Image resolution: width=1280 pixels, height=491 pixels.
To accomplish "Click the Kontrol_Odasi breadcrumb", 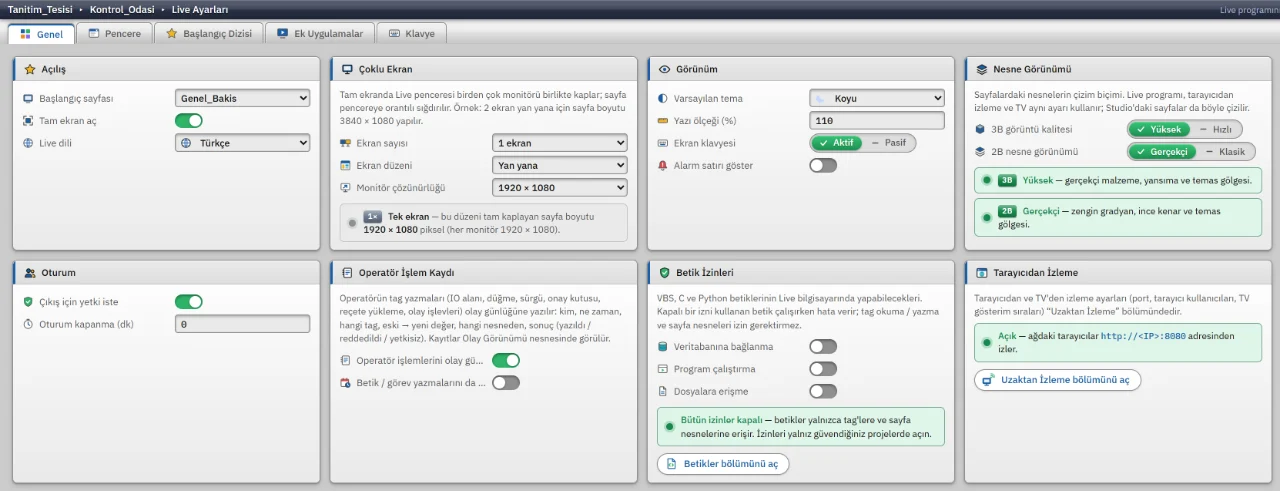I will [x=123, y=9].
